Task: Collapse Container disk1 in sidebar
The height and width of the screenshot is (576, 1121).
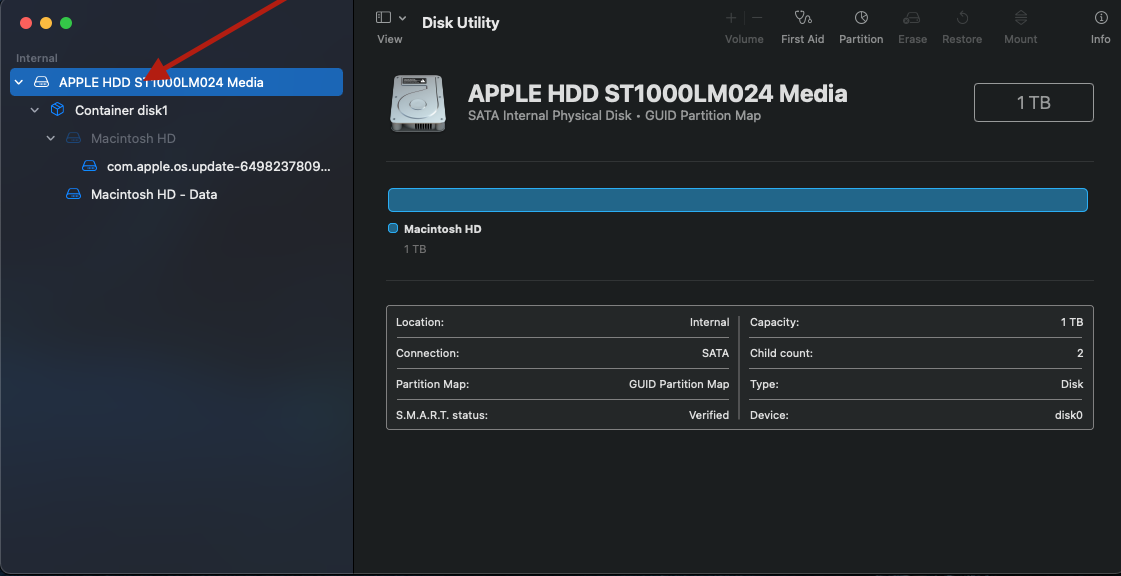Action: [35, 110]
